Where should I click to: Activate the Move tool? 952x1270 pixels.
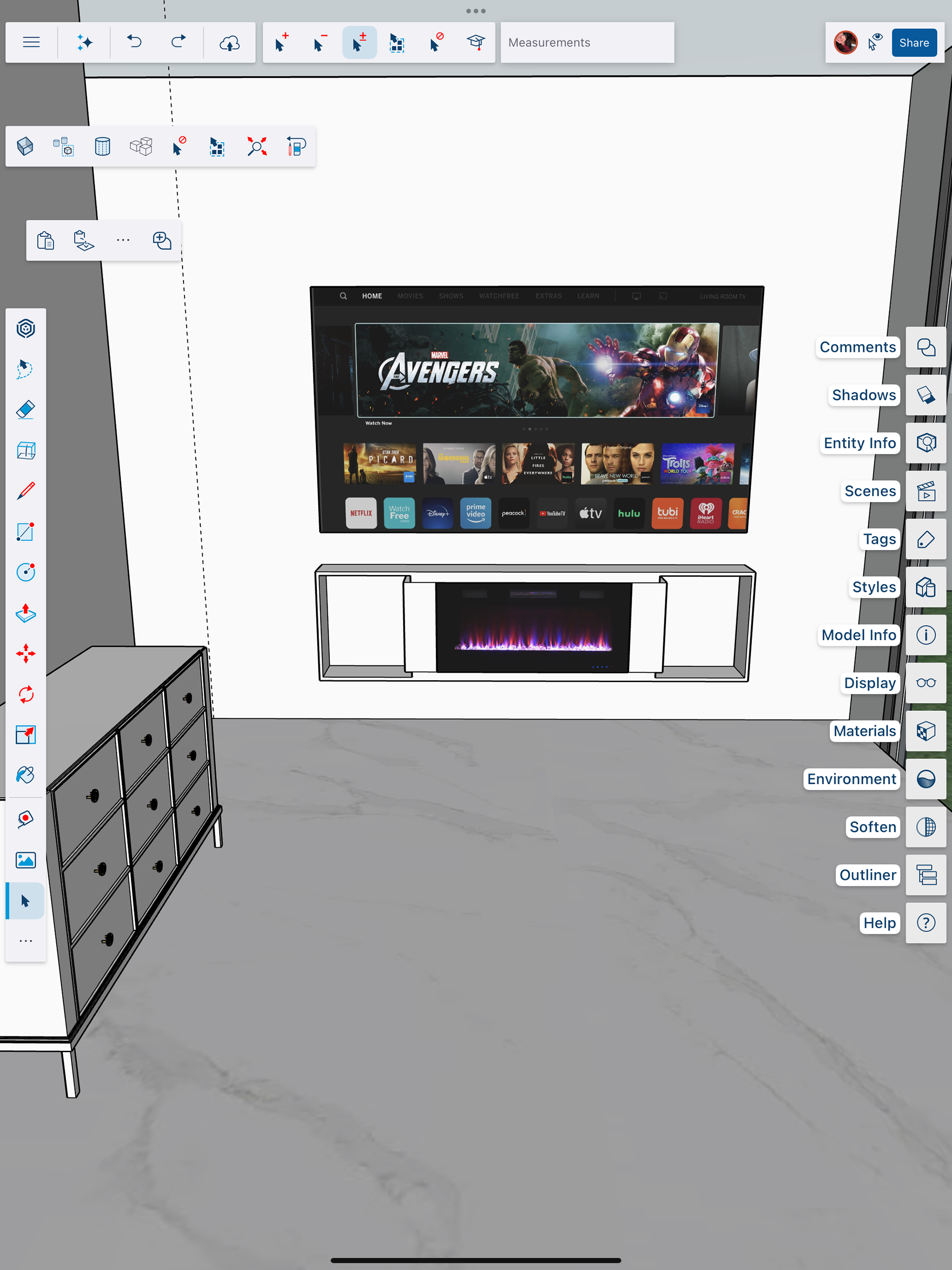tap(26, 653)
